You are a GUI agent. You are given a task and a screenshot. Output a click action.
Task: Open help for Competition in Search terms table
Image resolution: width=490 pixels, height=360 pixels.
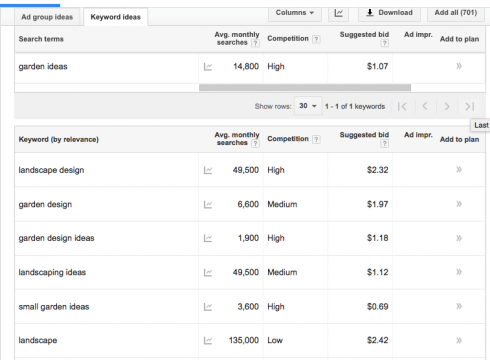click(316, 39)
